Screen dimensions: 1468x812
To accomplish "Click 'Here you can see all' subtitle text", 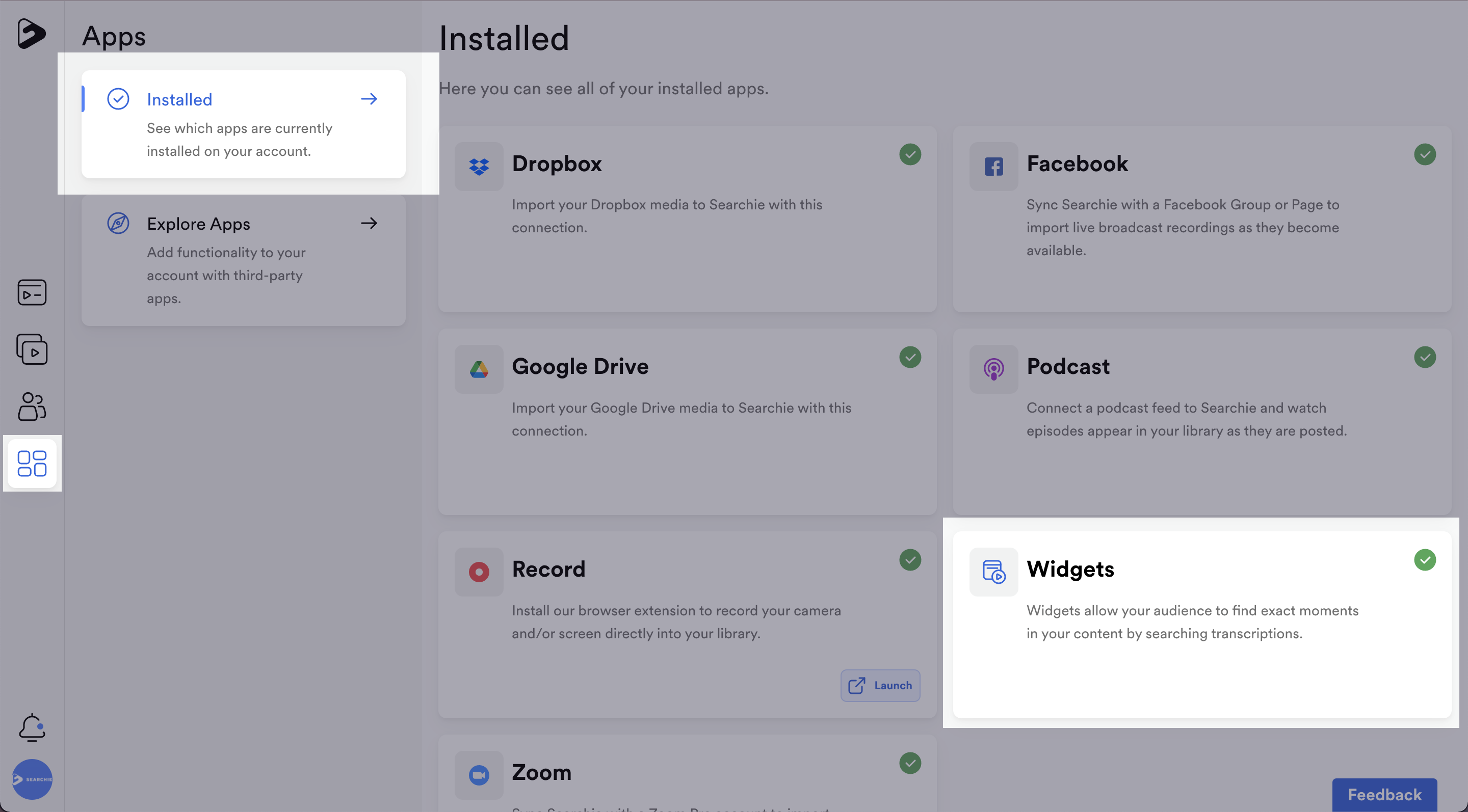I will click(x=604, y=88).
